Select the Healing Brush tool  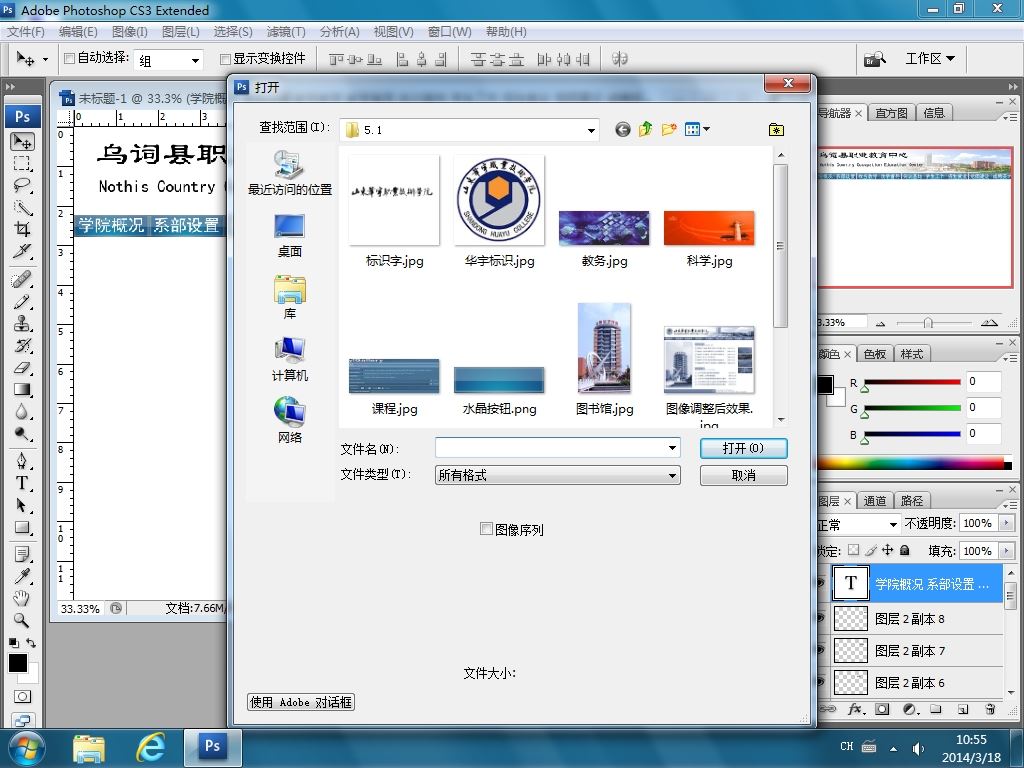click(x=22, y=280)
